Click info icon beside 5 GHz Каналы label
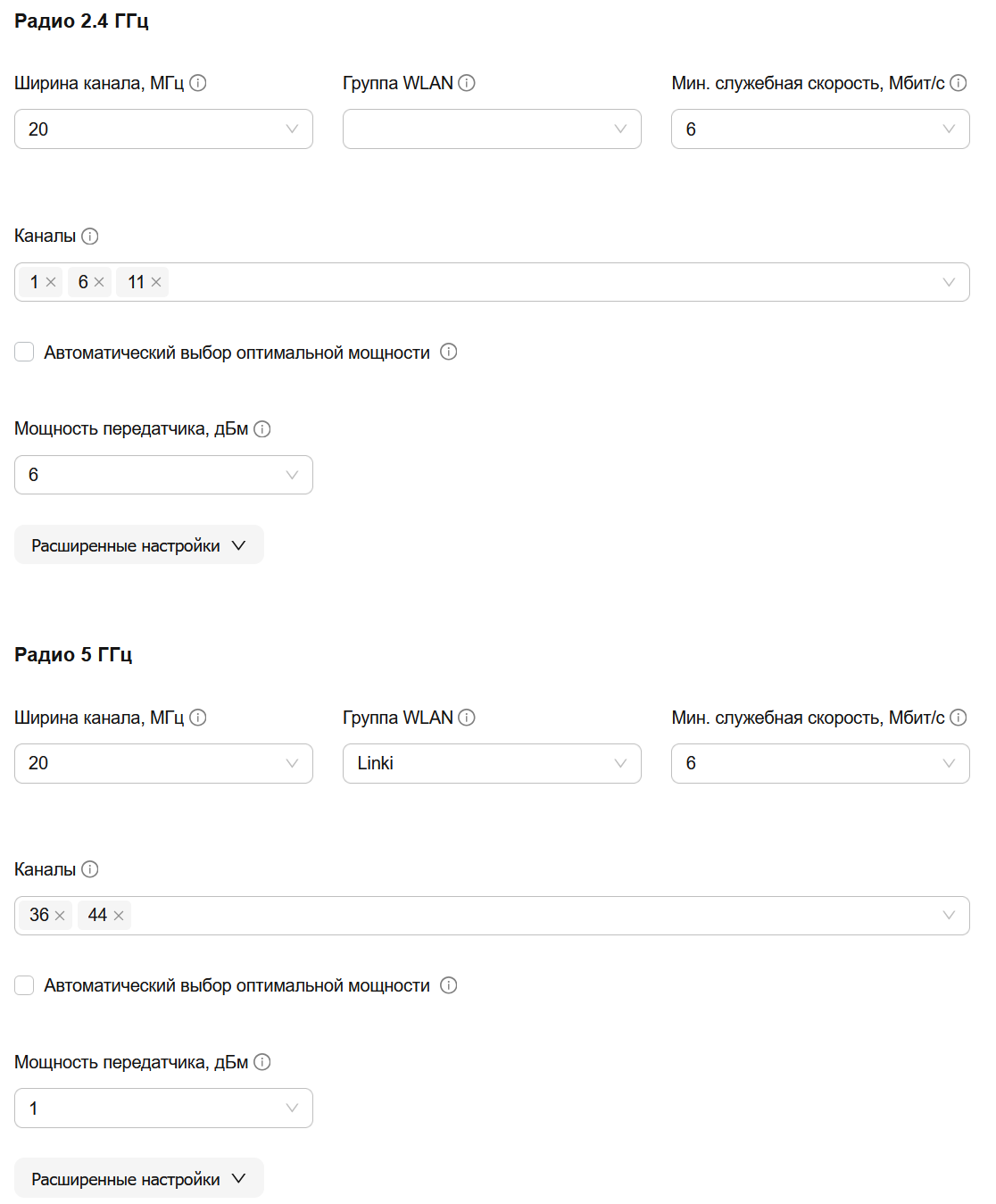 click(x=90, y=869)
